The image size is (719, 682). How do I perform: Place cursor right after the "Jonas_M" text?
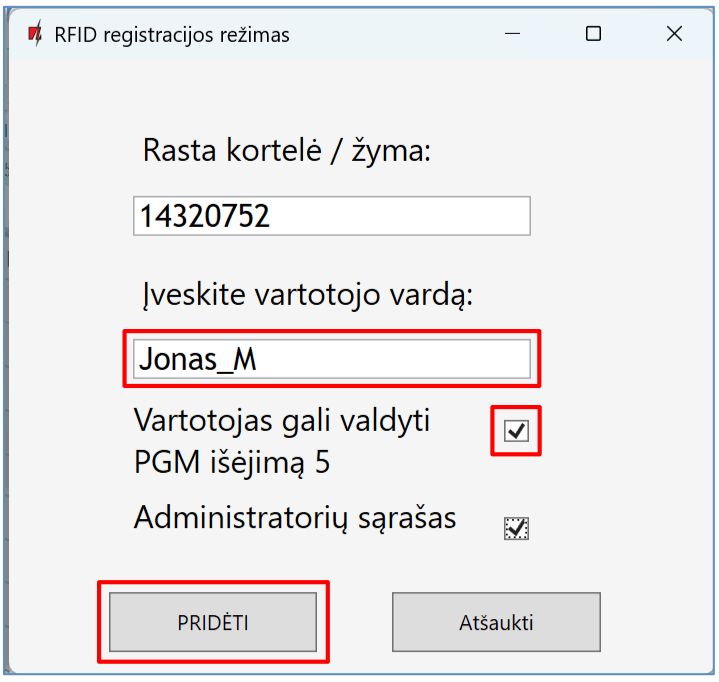pyautogui.click(x=260, y=359)
